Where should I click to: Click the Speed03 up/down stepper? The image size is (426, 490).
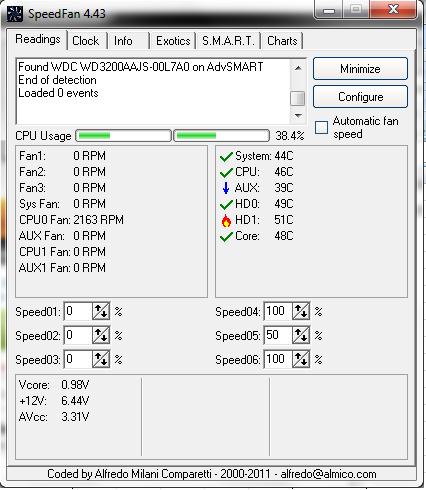click(x=101, y=359)
